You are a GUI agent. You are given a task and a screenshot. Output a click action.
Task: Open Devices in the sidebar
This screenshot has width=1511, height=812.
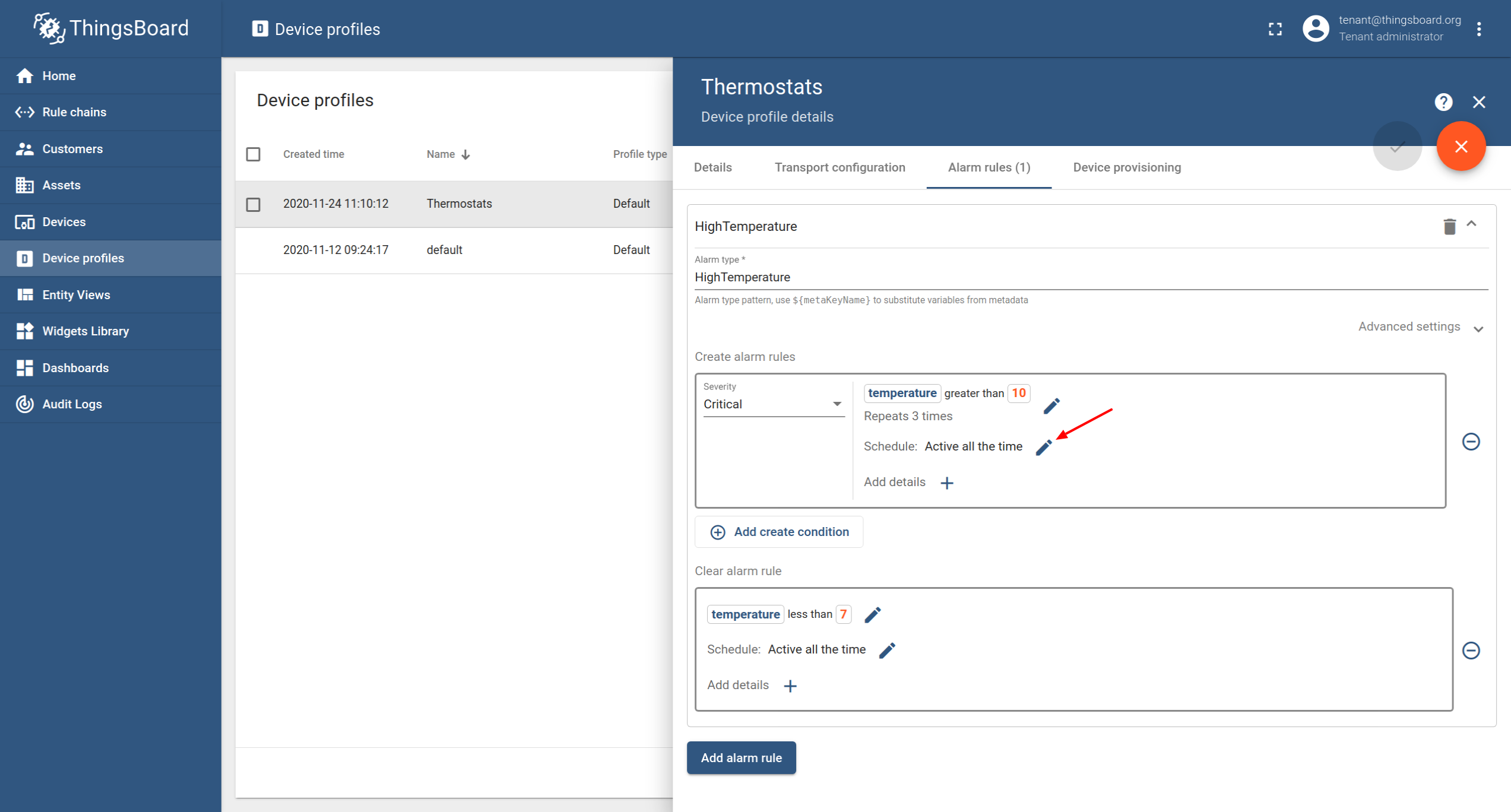(x=110, y=222)
